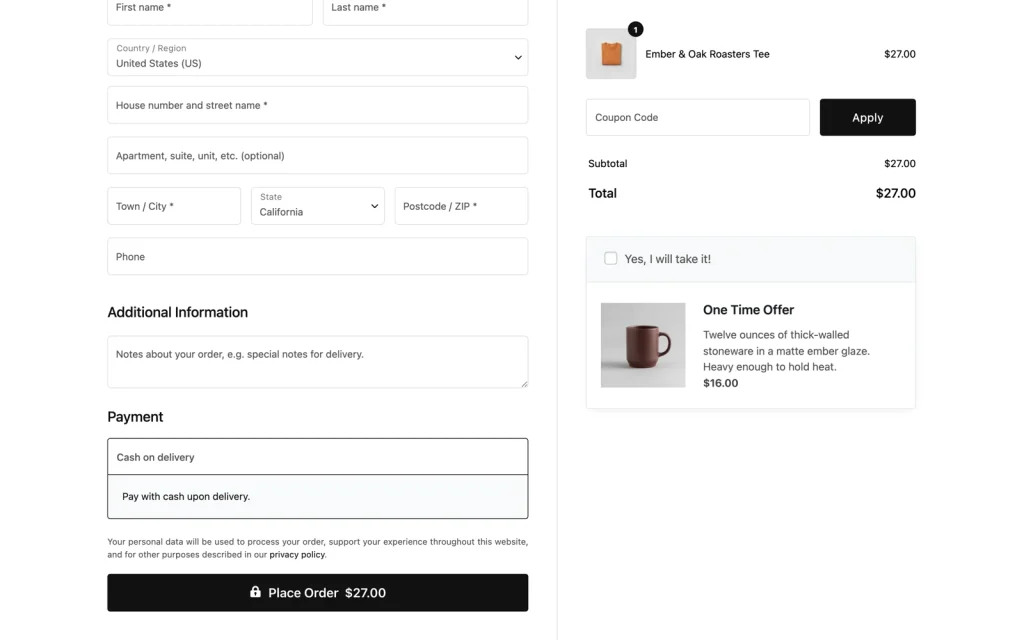Click the mug description about ember glaze

click(x=786, y=351)
